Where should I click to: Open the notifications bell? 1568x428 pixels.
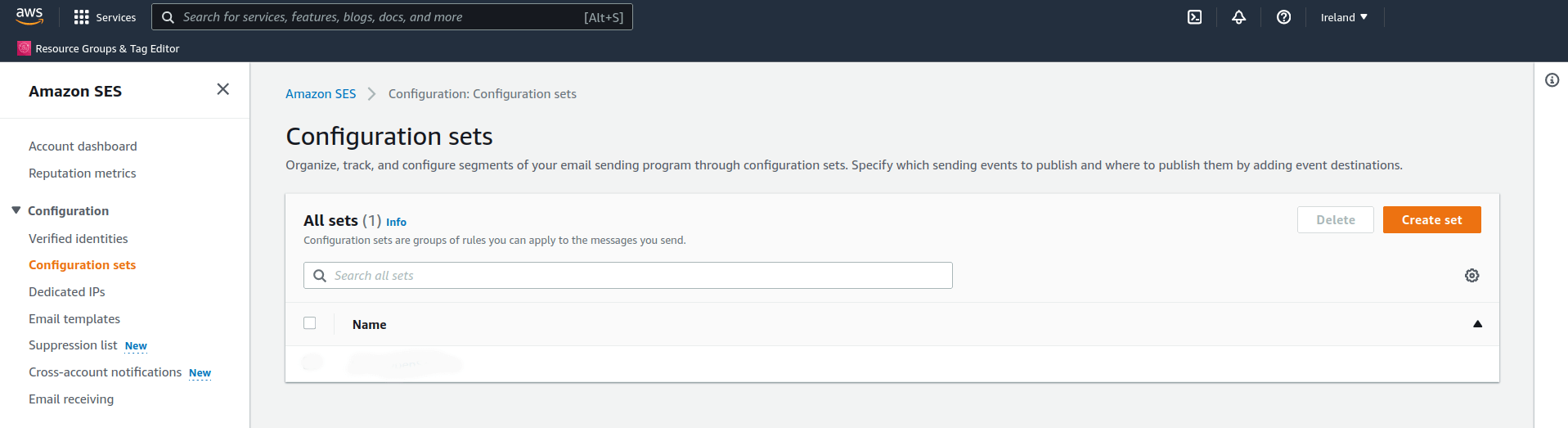(1239, 17)
